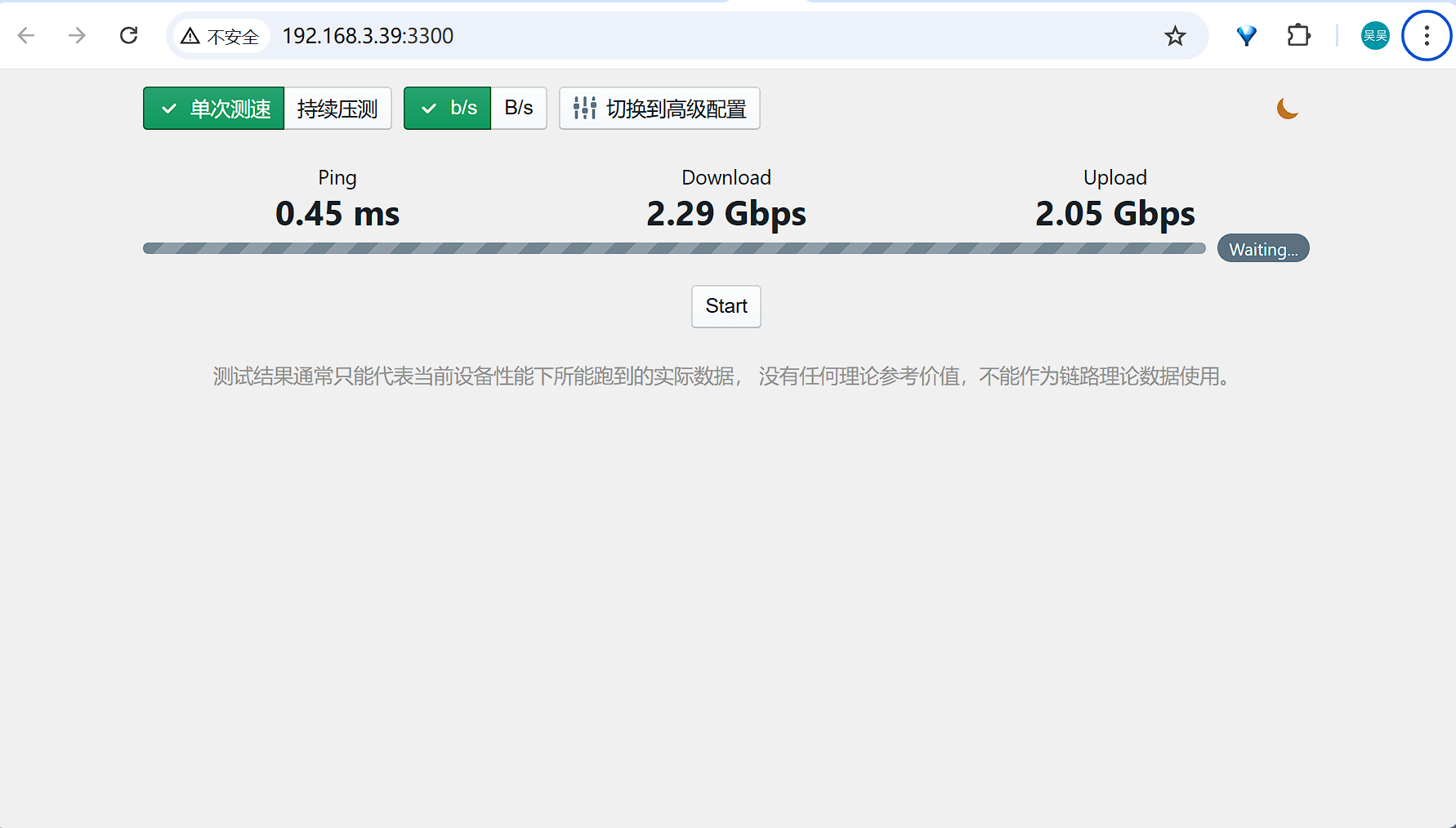Toggle dark mode with the moon icon
The image size is (1456, 828).
pyautogui.click(x=1288, y=108)
